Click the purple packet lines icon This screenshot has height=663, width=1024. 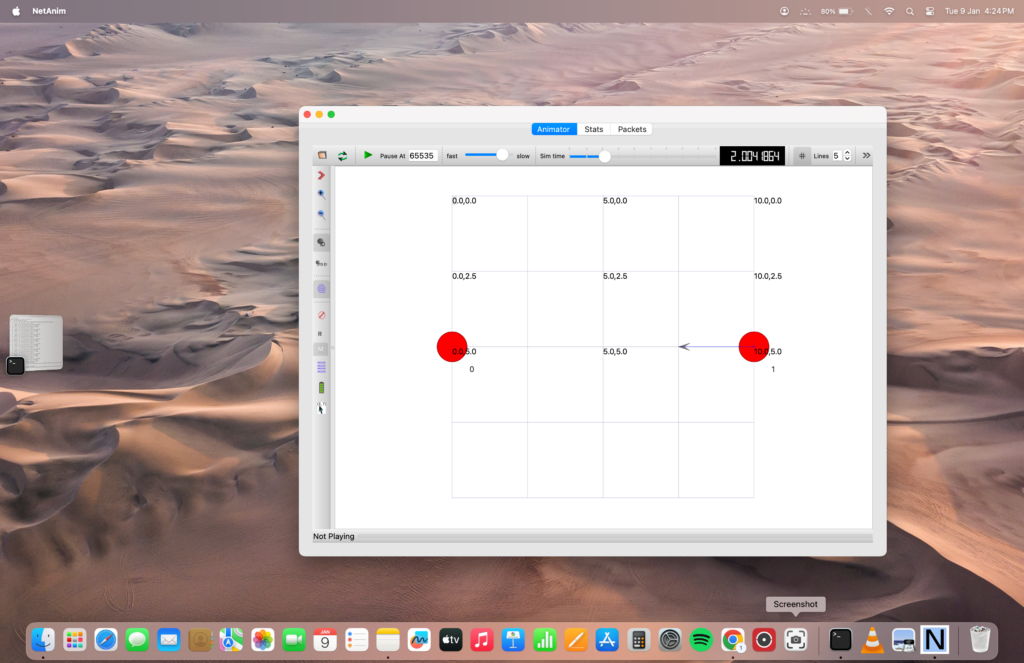pos(321,368)
